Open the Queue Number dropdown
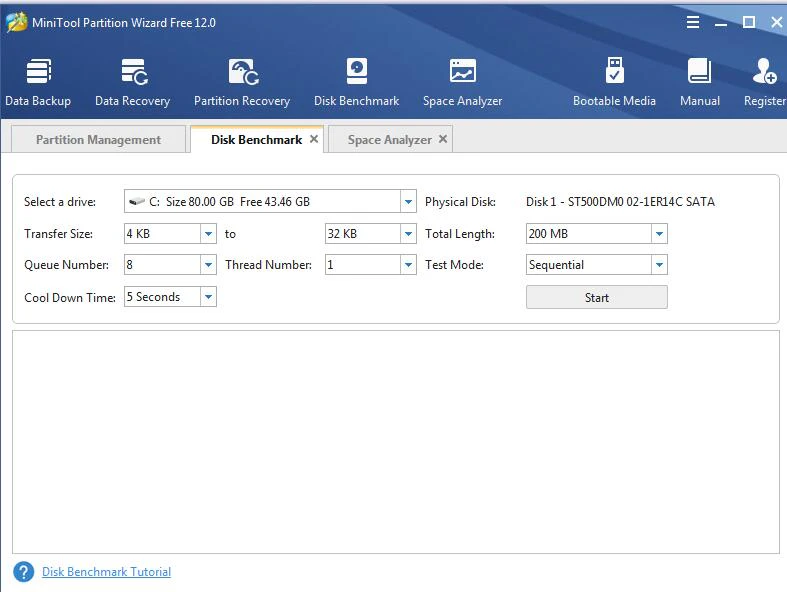The width and height of the screenshot is (787, 592). [208, 265]
